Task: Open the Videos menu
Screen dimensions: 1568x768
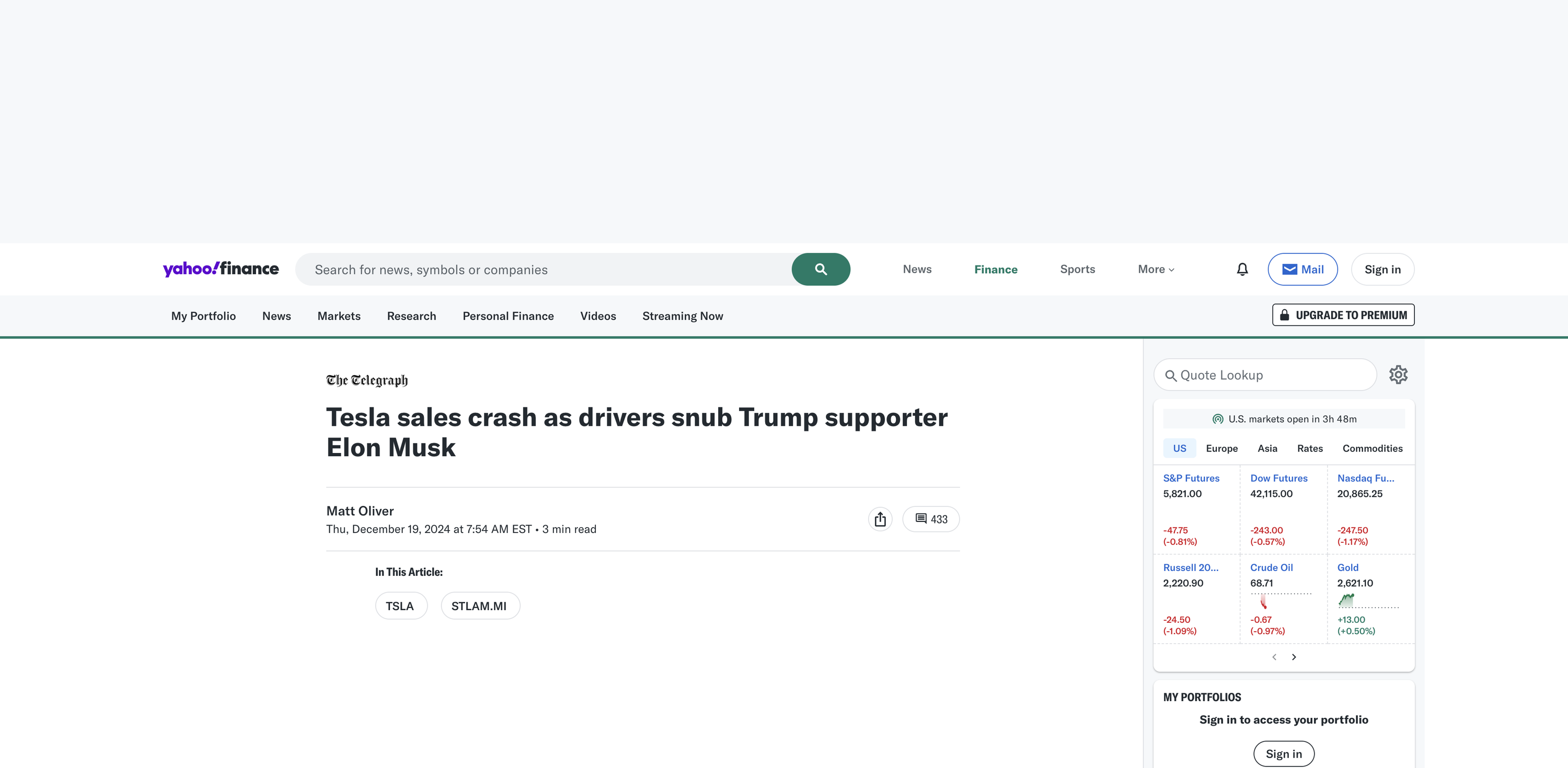Action: coord(598,316)
